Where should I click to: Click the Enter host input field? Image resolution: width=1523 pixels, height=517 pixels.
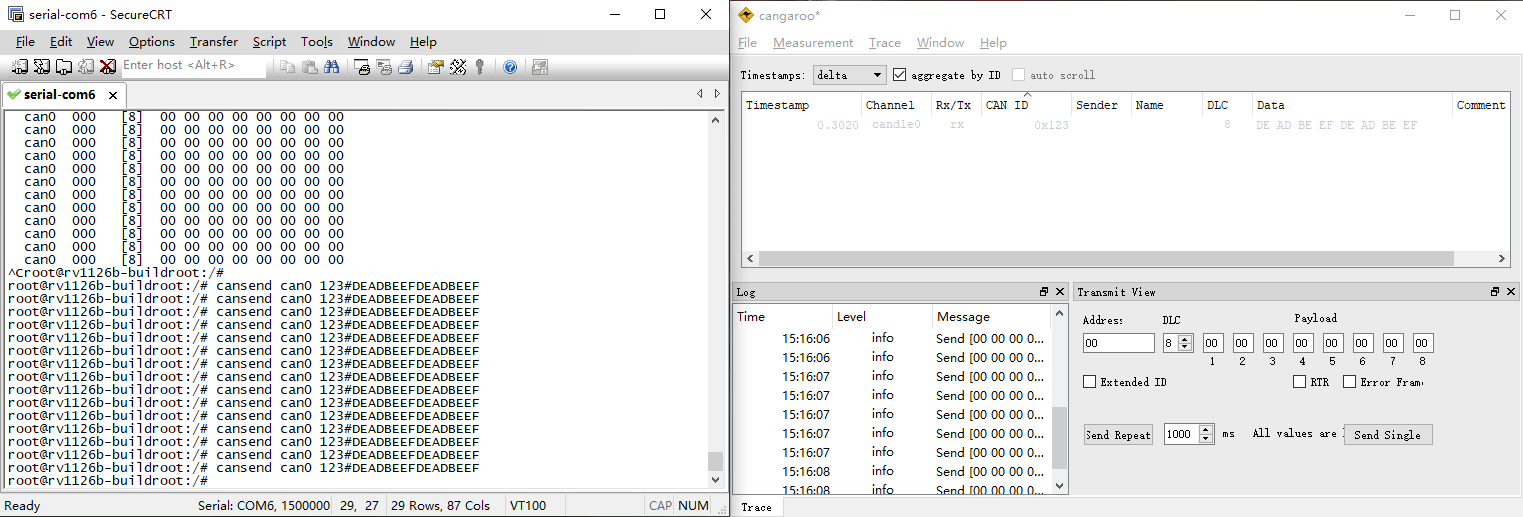pyautogui.click(x=194, y=65)
